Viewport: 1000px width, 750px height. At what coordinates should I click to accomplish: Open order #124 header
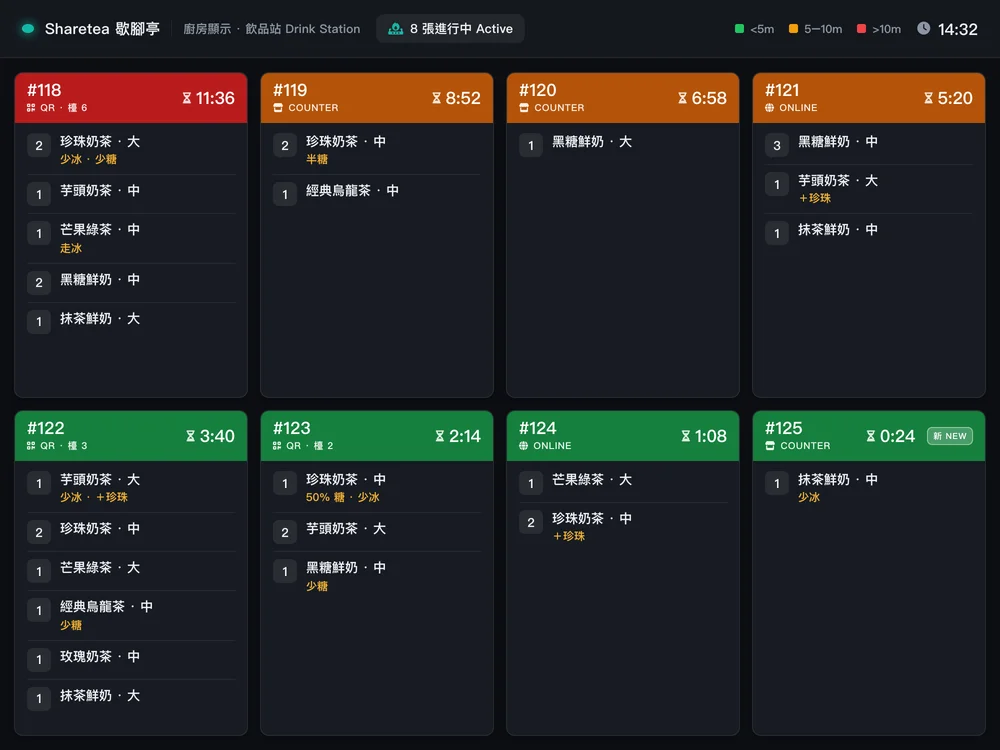point(622,436)
